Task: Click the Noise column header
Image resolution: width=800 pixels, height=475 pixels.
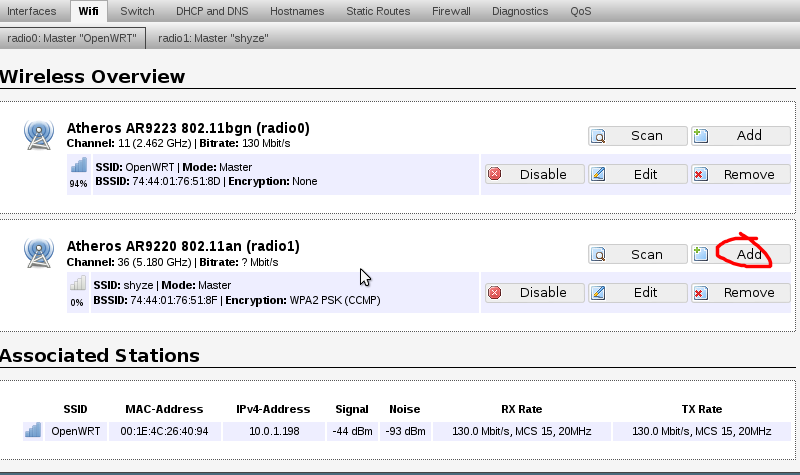Action: (x=405, y=409)
